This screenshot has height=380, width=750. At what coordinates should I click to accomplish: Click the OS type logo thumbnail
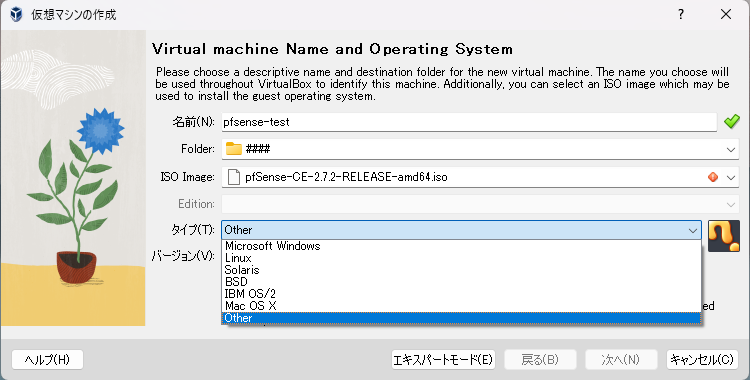click(x=724, y=236)
